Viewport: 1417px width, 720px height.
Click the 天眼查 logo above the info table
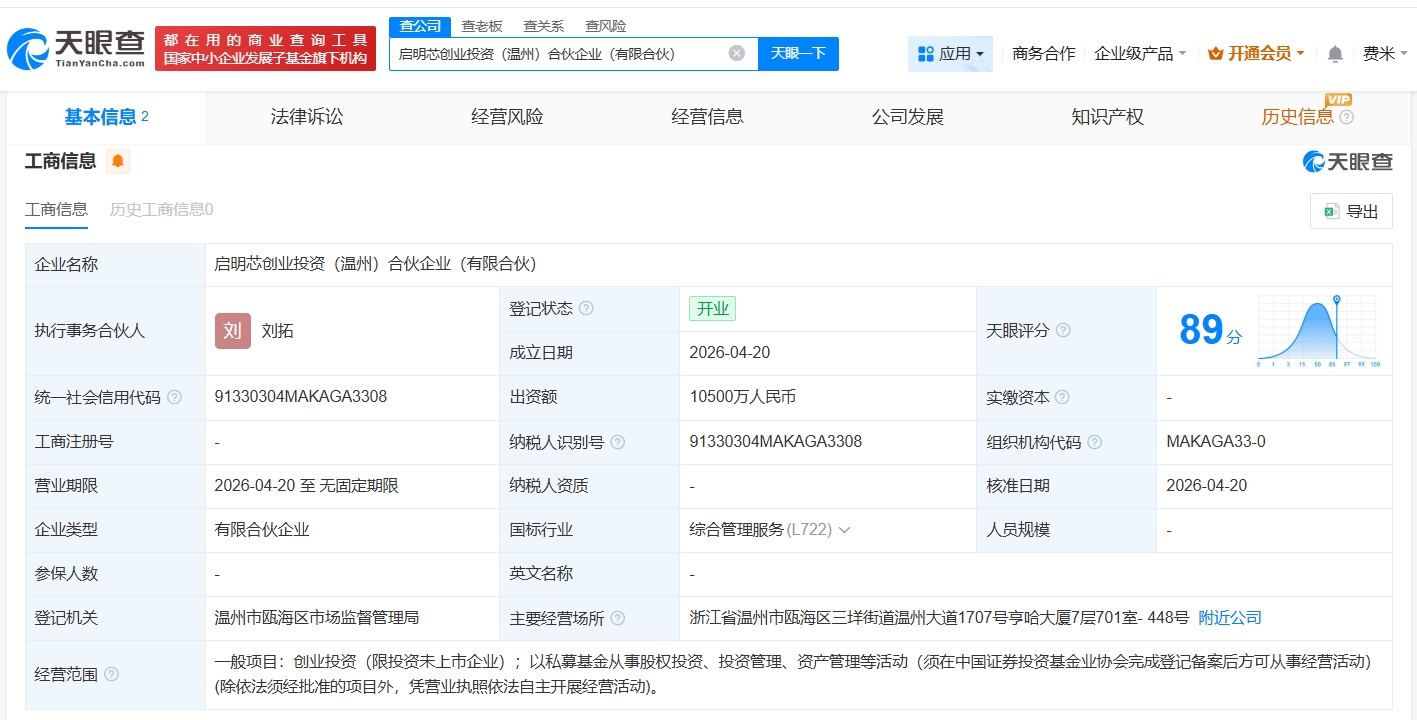pos(1348,161)
